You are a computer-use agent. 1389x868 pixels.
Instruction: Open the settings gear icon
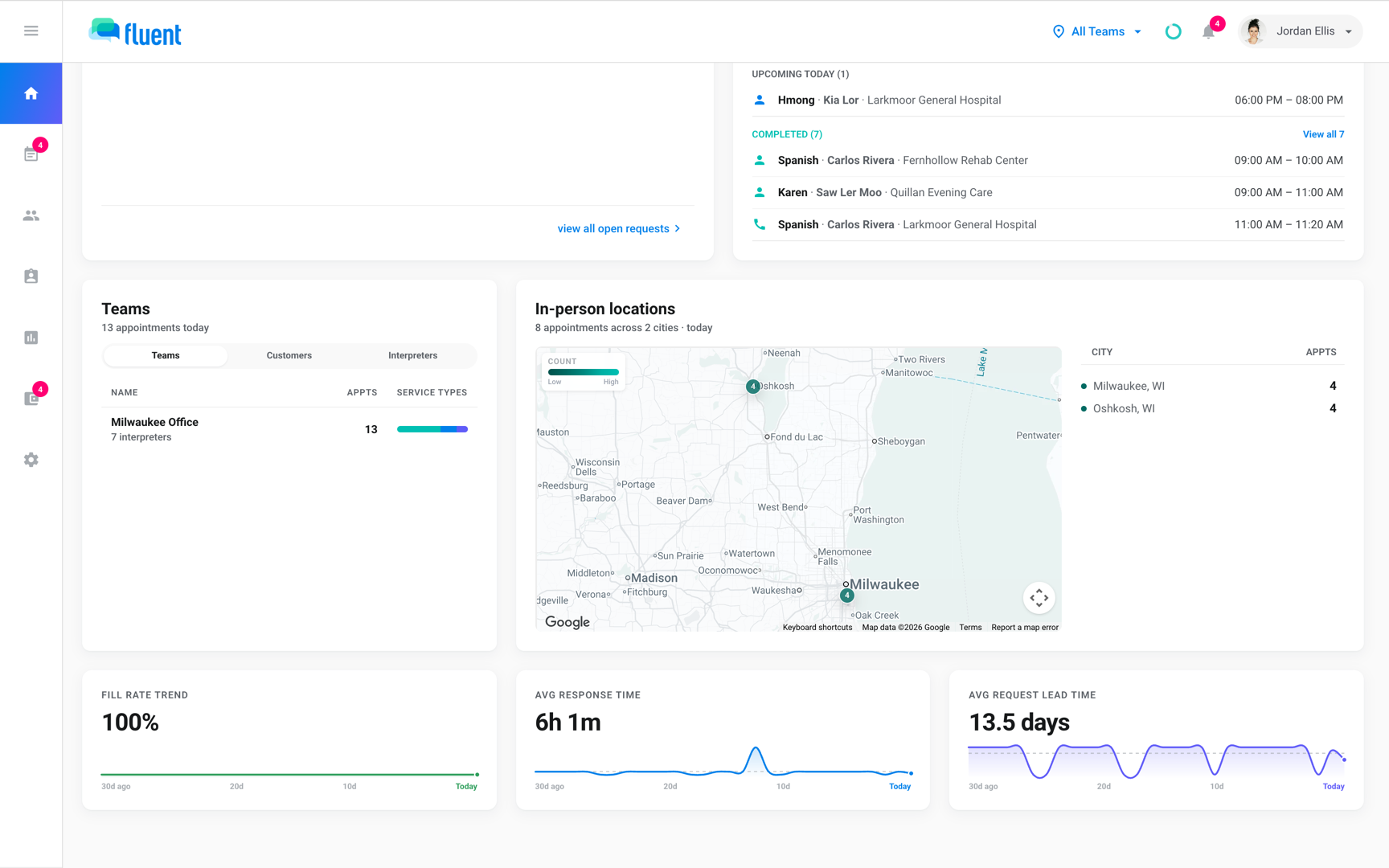click(31, 460)
